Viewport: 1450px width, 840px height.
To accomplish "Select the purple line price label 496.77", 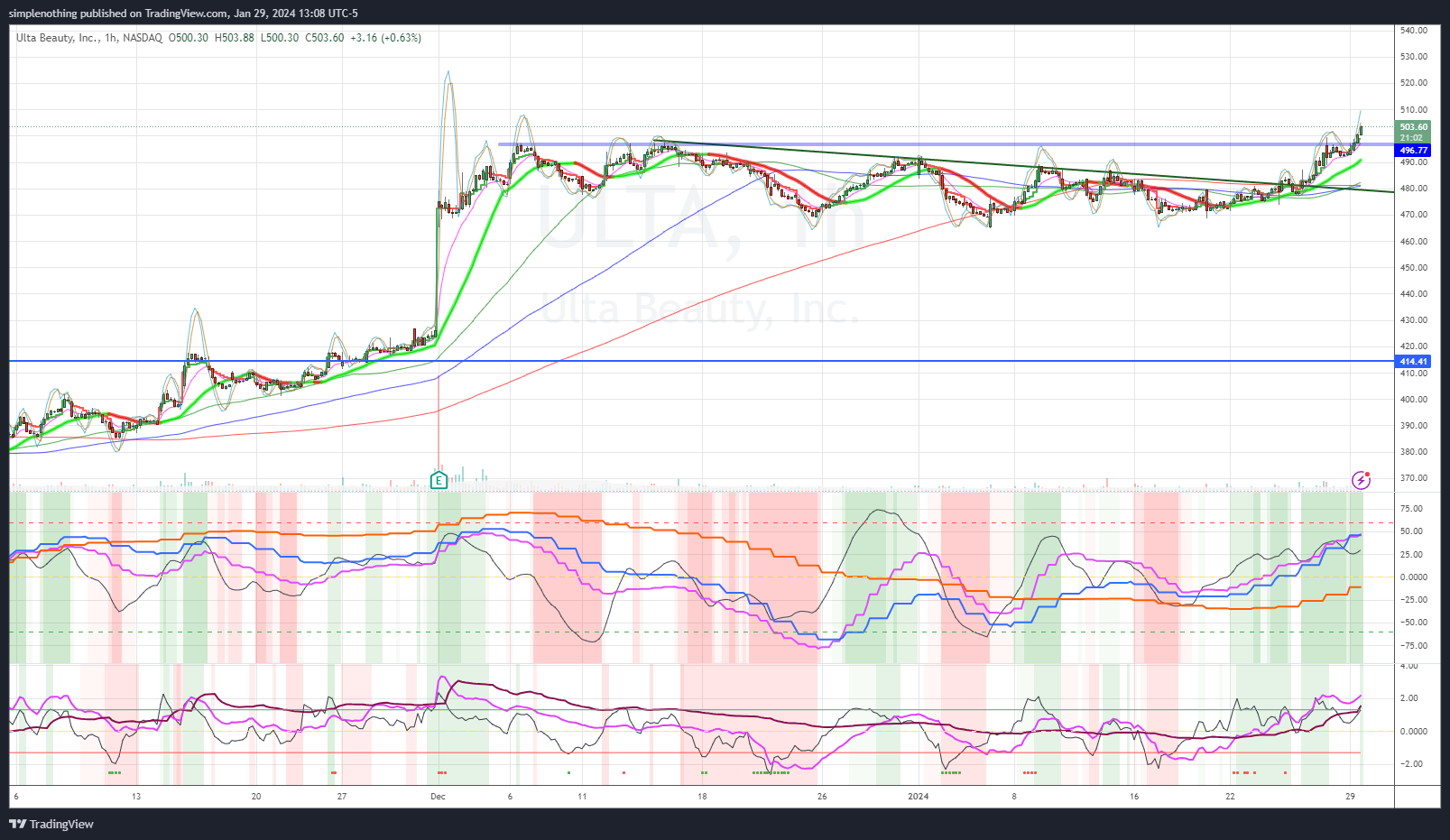I will (x=1413, y=151).
